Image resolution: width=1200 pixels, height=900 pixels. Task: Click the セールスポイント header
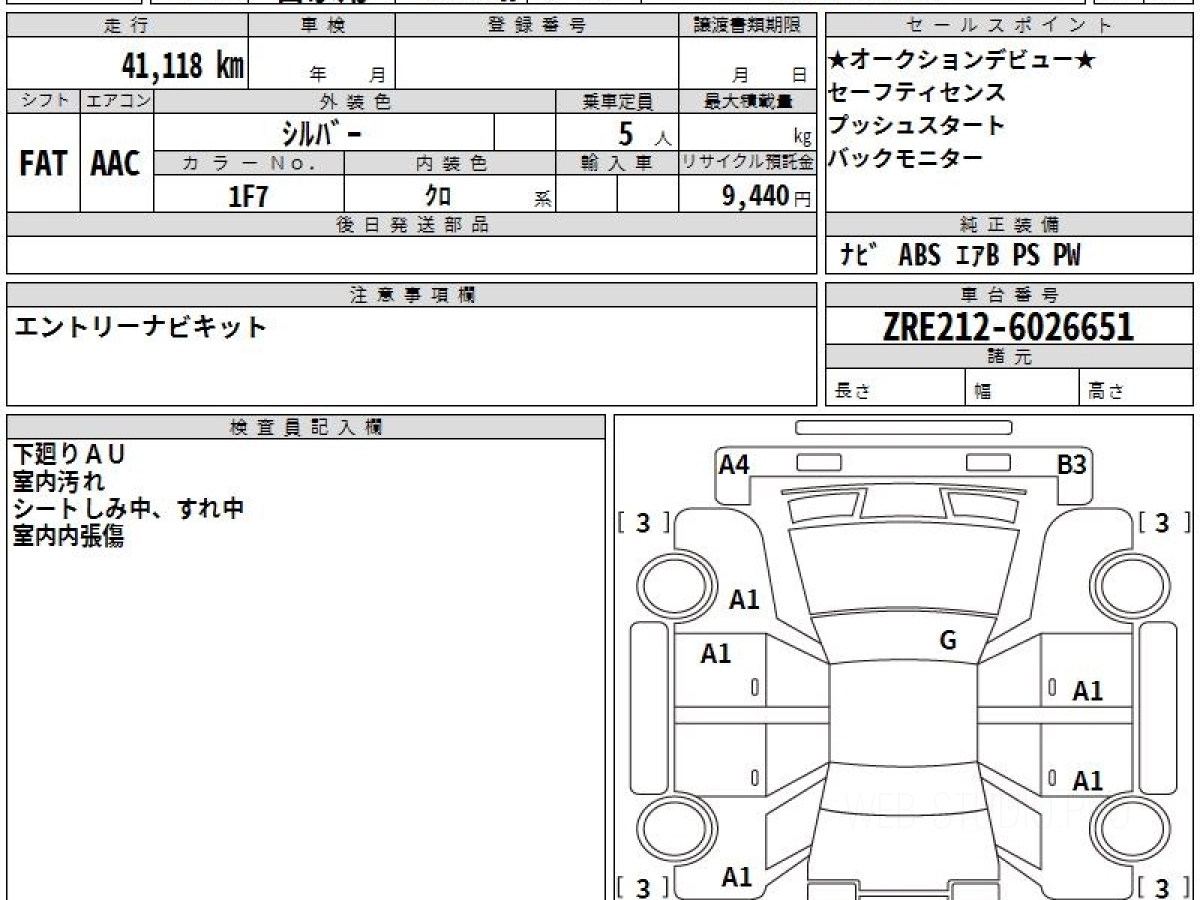[x=1009, y=26]
